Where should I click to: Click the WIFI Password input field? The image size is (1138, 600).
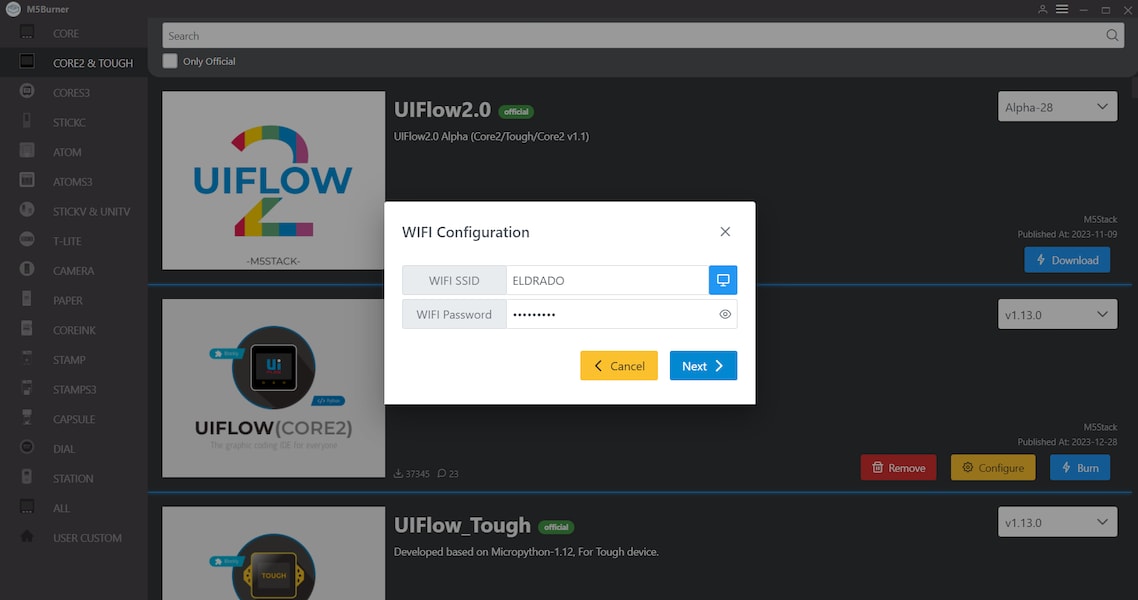[x=621, y=314]
